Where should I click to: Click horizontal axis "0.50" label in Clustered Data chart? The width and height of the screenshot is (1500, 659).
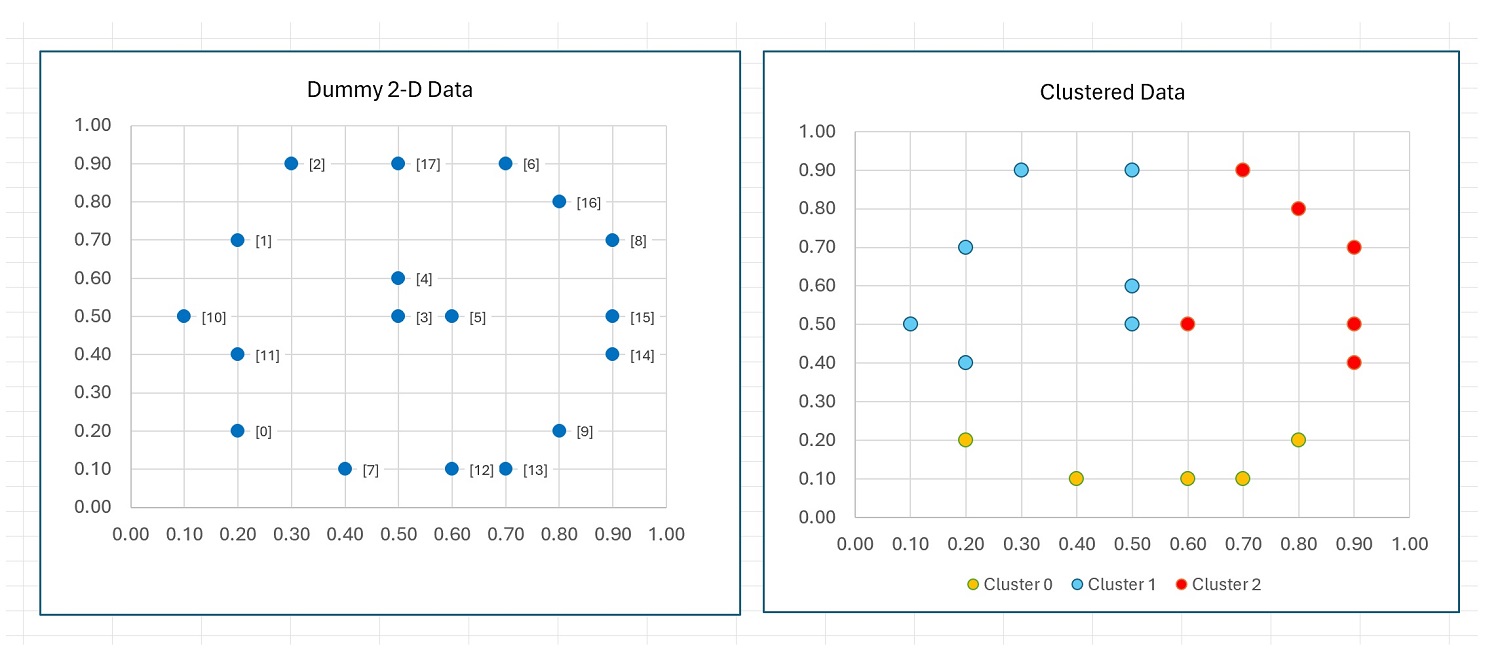pos(1132,544)
